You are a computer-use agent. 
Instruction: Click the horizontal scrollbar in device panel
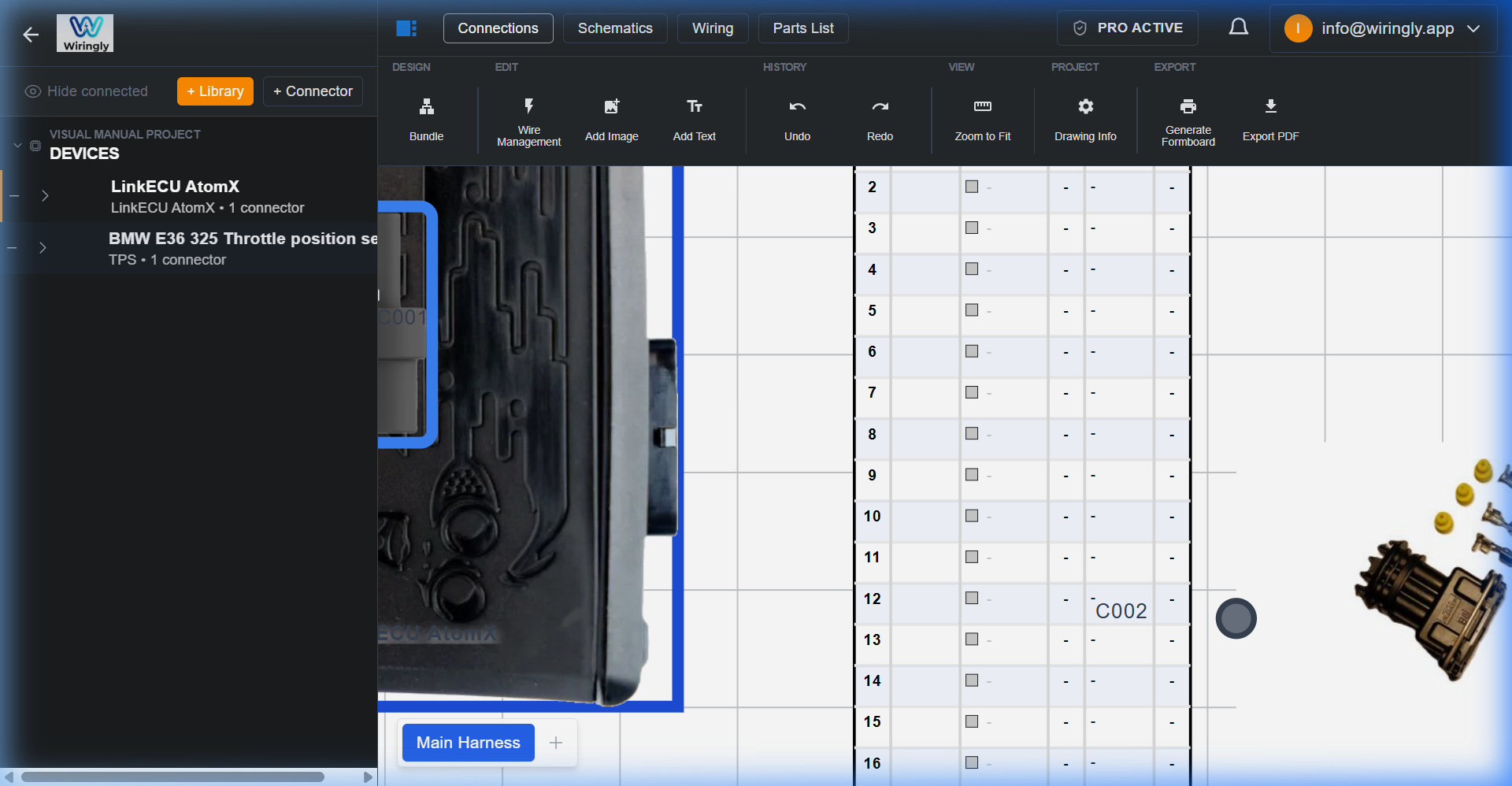tap(173, 777)
